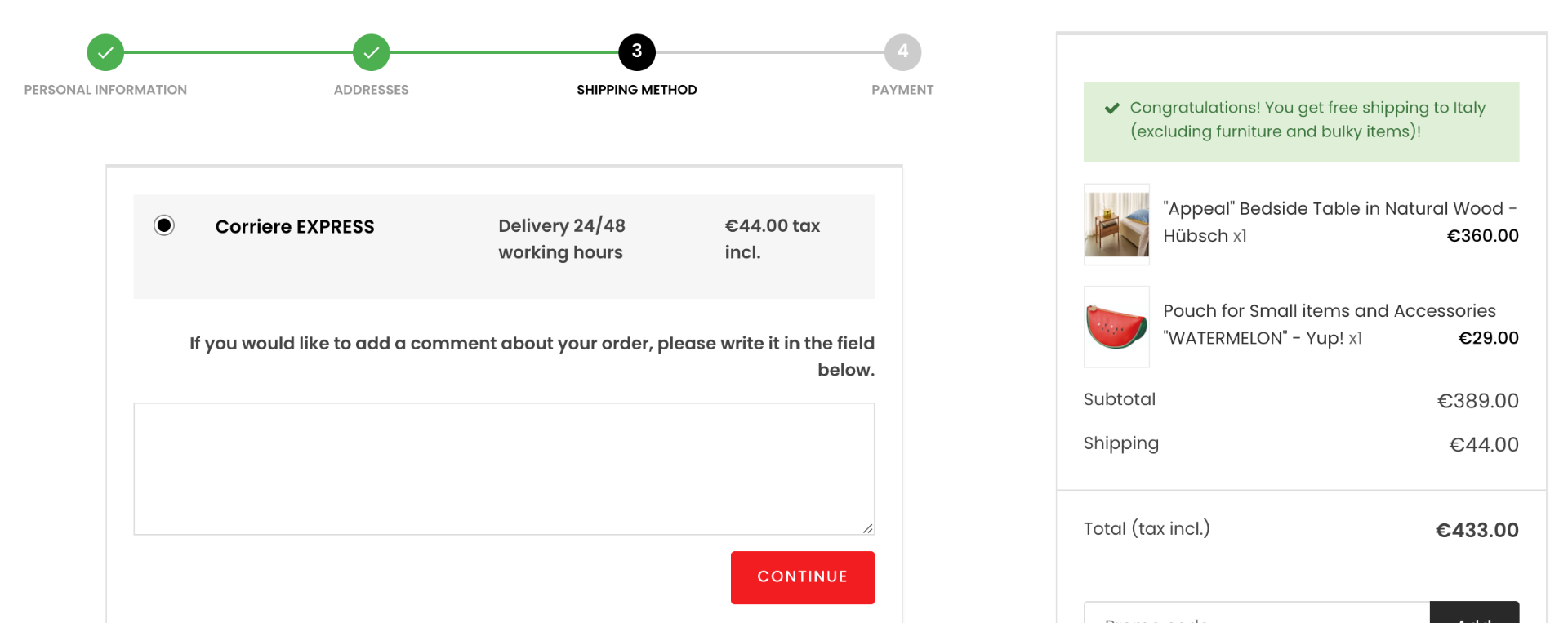Click the Shipping Method step label

637,90
